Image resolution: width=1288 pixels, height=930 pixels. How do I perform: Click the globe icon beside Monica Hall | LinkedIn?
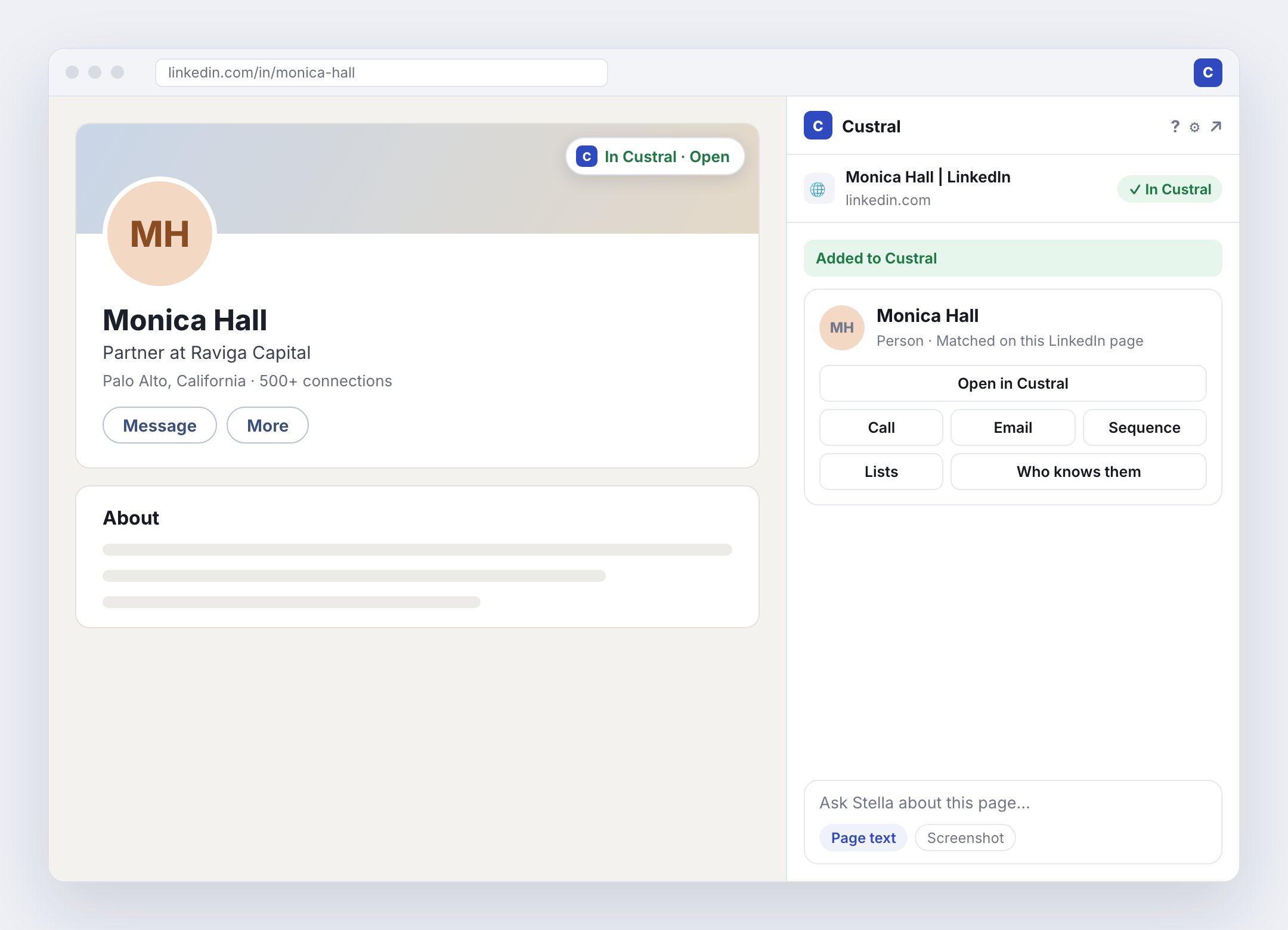point(818,189)
